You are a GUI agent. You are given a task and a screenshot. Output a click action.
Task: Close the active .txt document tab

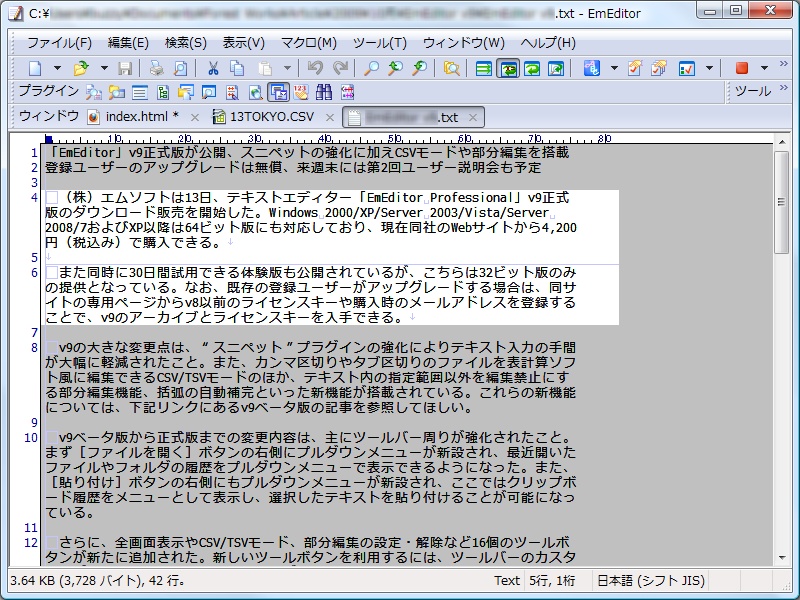click(x=473, y=117)
